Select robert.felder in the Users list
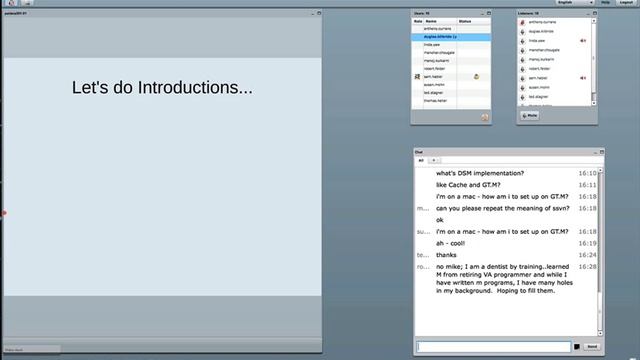Screen dimensions: 640x360 tap(451, 69)
